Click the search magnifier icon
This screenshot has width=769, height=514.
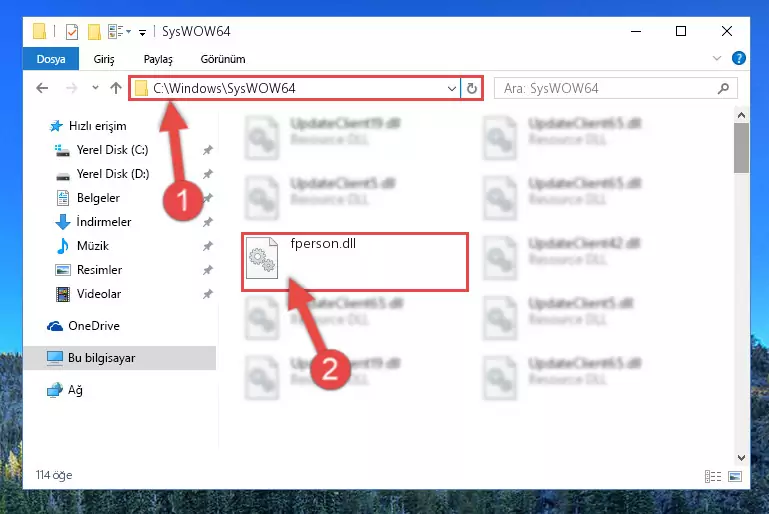(x=723, y=88)
